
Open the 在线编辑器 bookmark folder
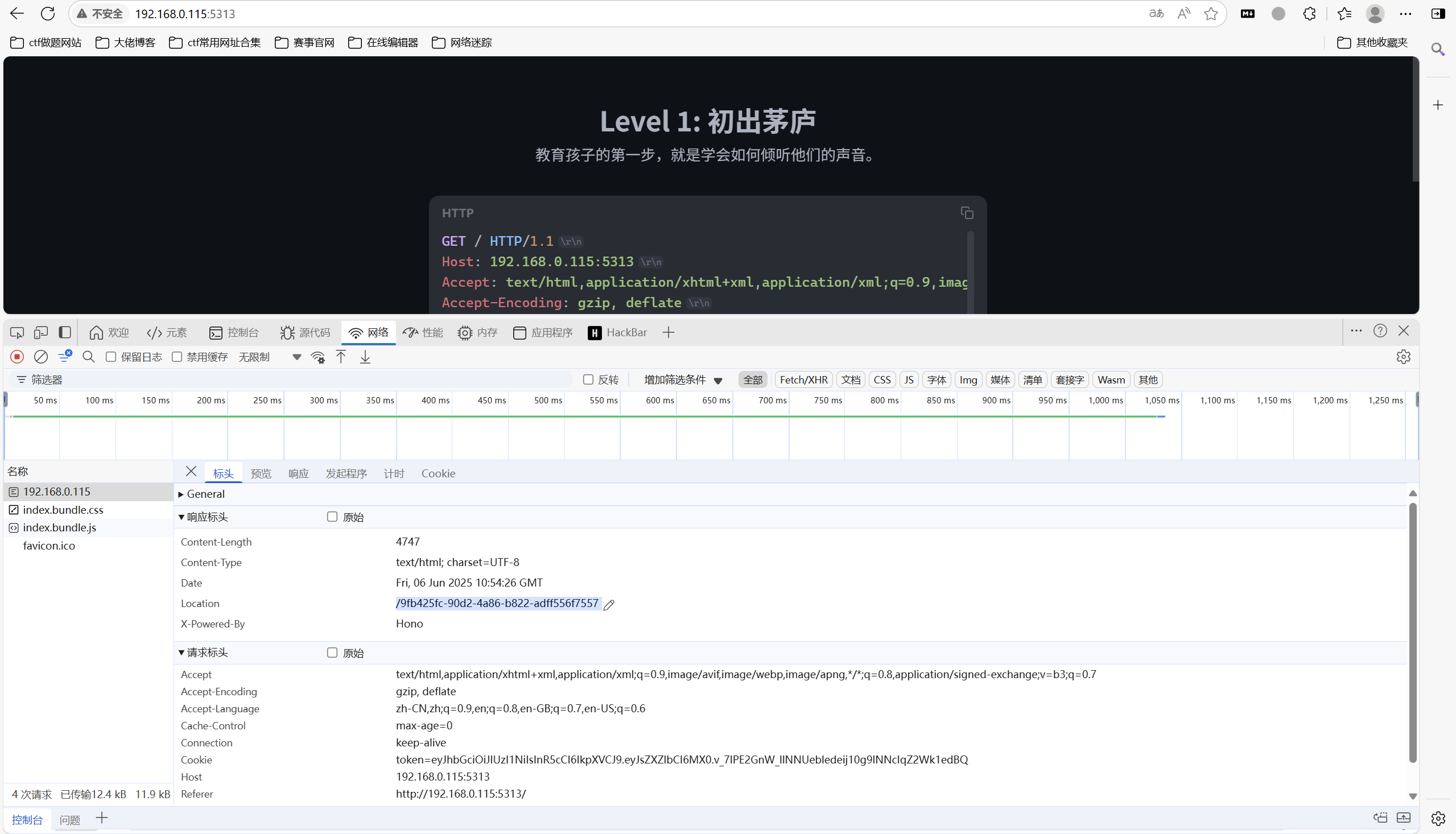point(383,43)
